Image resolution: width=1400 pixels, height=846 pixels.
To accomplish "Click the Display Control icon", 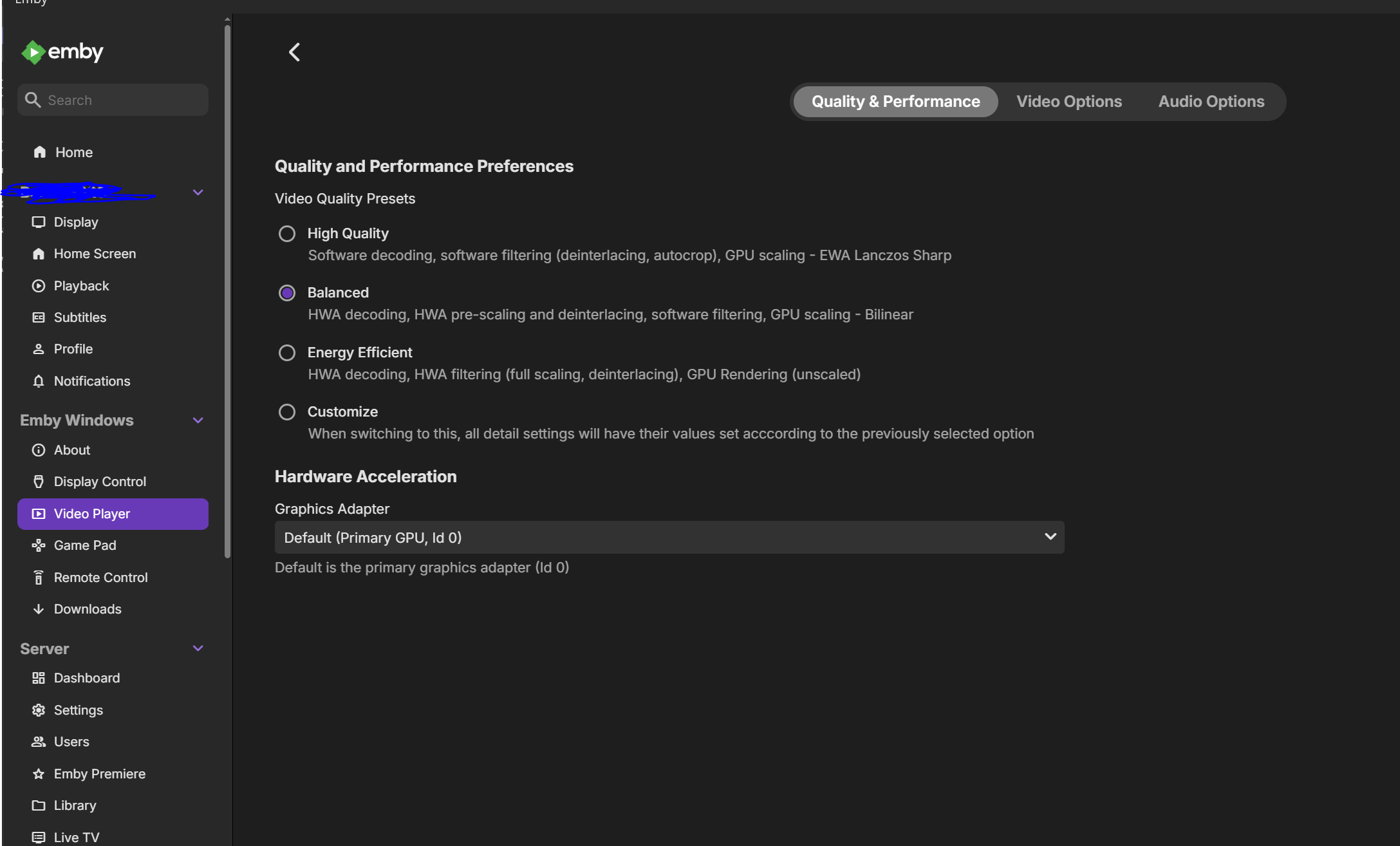I will [39, 482].
